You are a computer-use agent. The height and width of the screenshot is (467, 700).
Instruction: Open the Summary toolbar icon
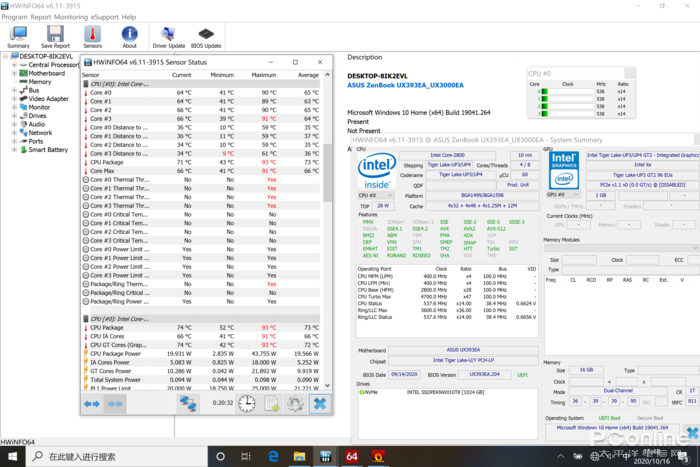(x=18, y=35)
